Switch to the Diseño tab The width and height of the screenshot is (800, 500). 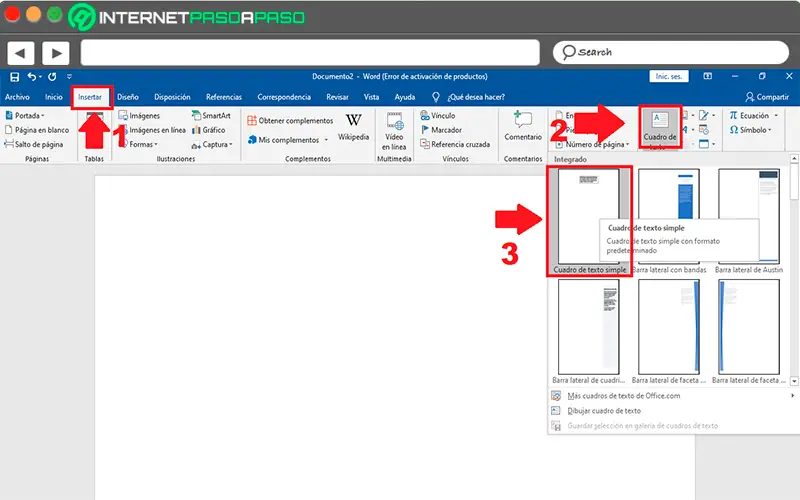pos(128,96)
